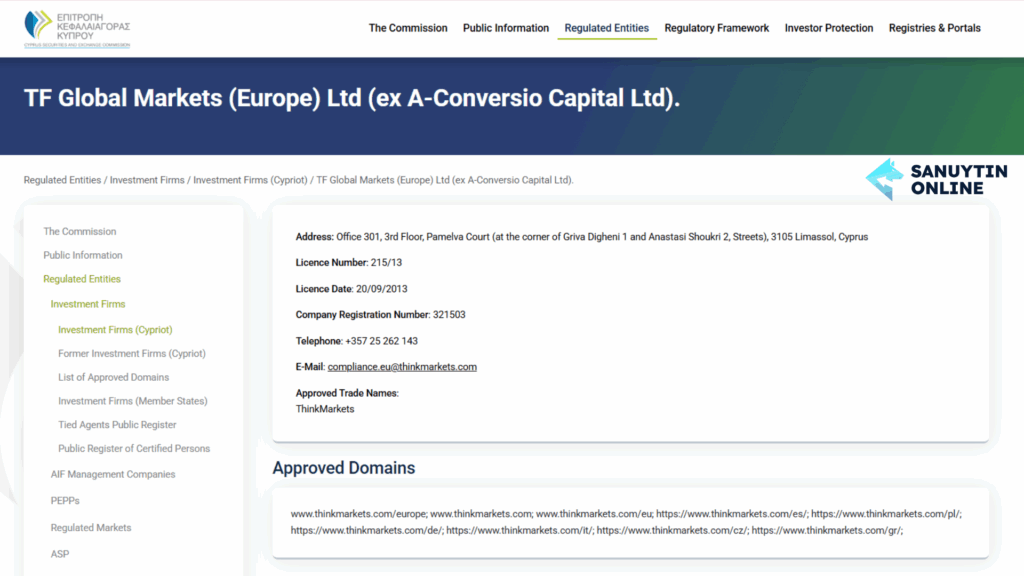The image size is (1024, 576).
Task: Open PEPPs sidebar item
Action: click(65, 501)
